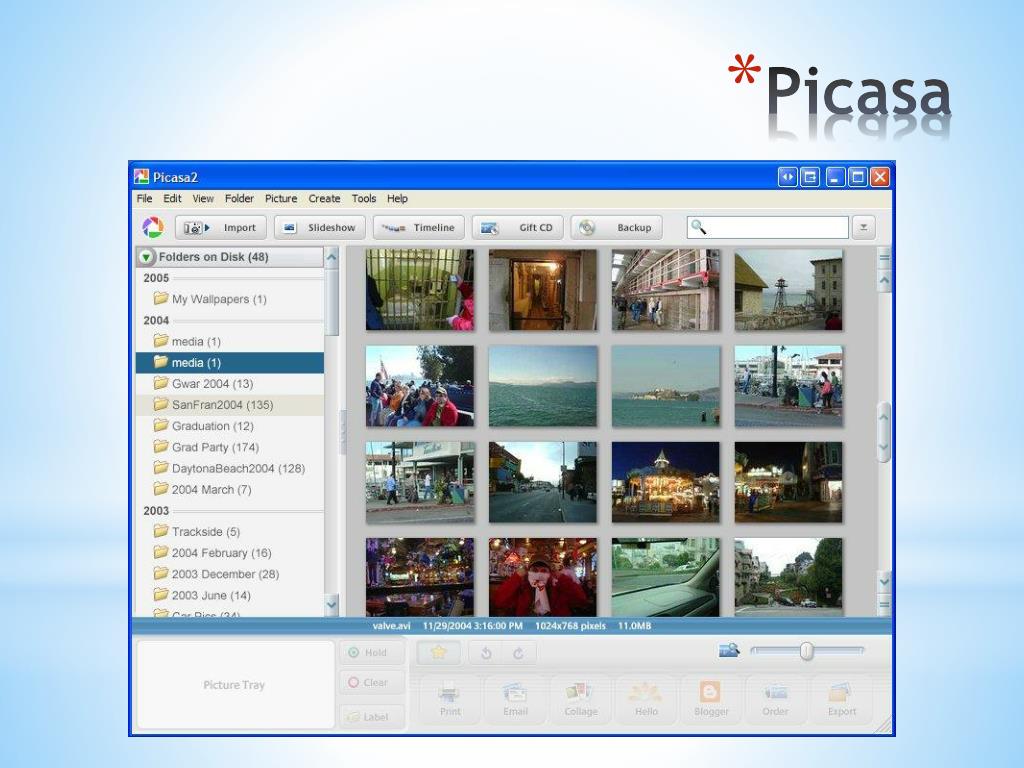The height and width of the screenshot is (768, 1024).
Task: Create a Gift CD
Action: pyautogui.click(x=517, y=227)
